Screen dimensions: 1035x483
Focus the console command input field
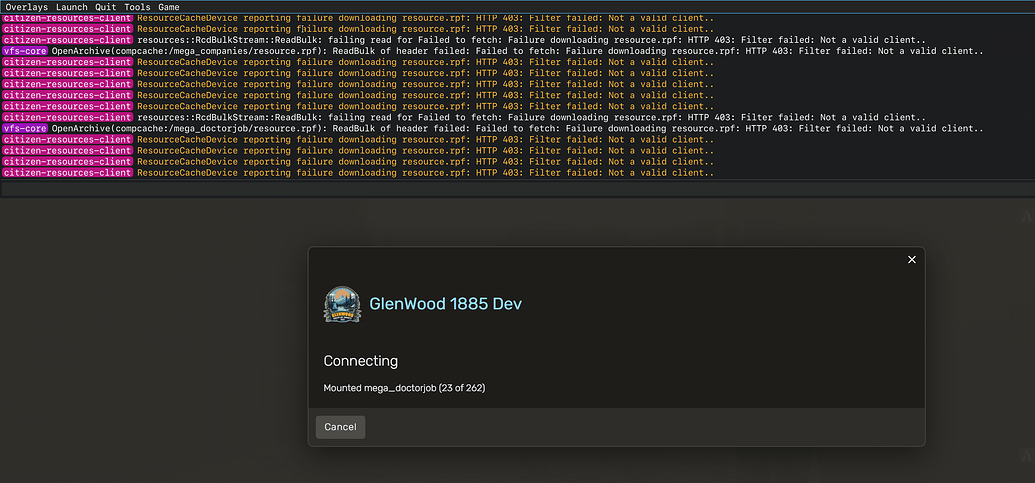(517, 189)
